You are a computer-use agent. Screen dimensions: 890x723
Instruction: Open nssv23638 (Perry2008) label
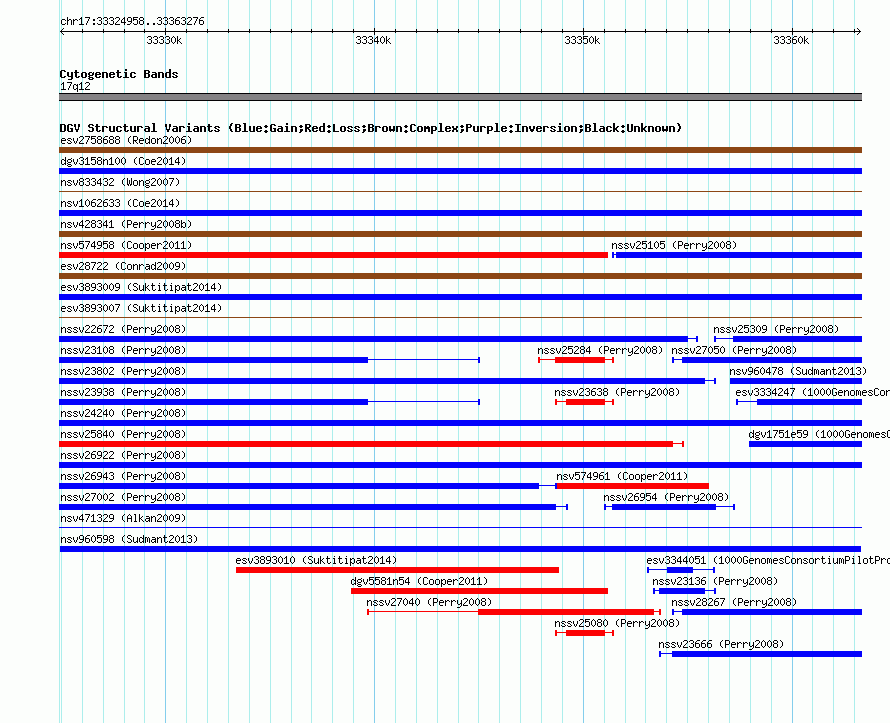click(617, 392)
